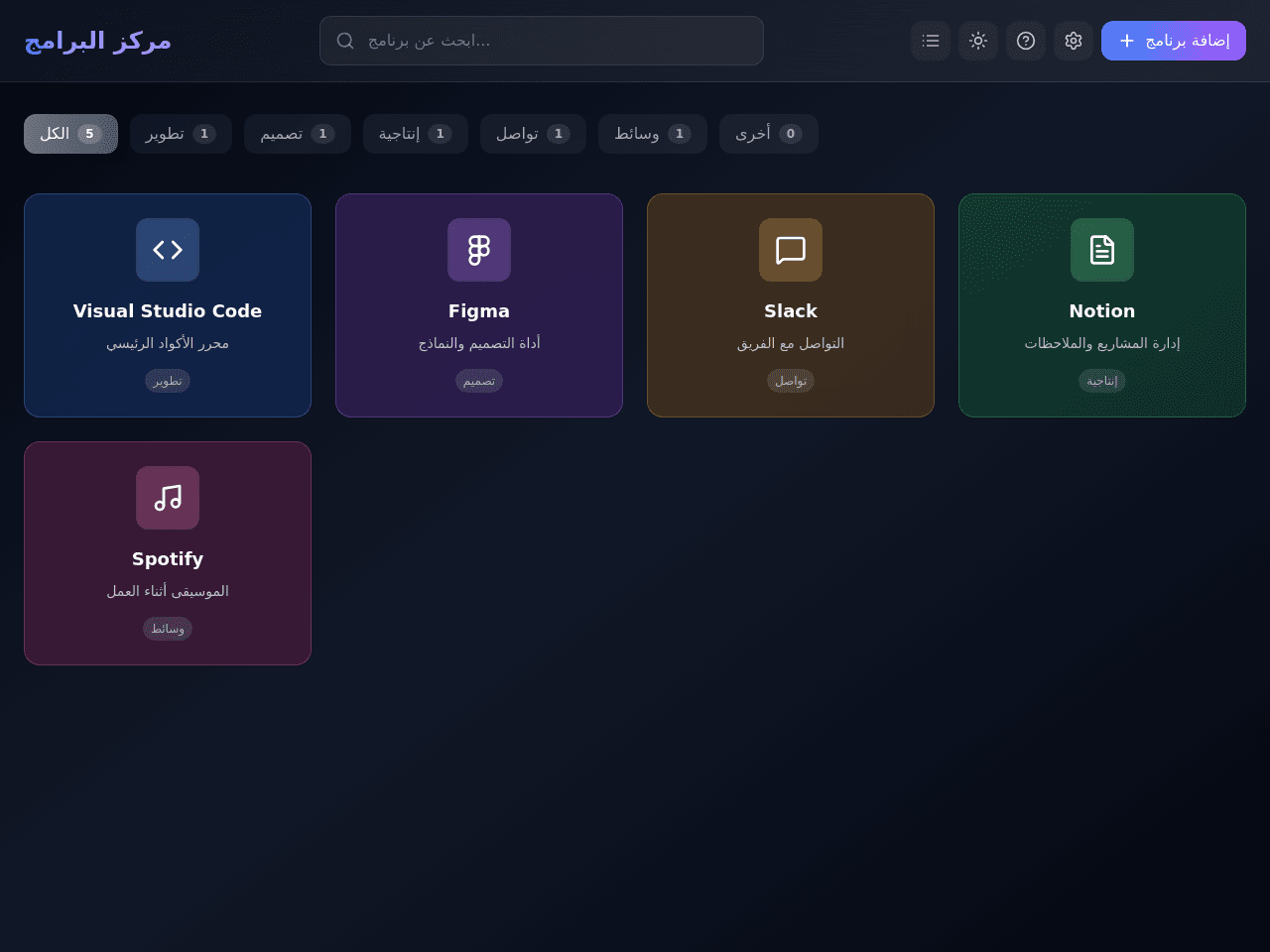The width and height of the screenshot is (1270, 952).
Task: Click the وسائط tag on Spotify card
Action: [x=168, y=629]
